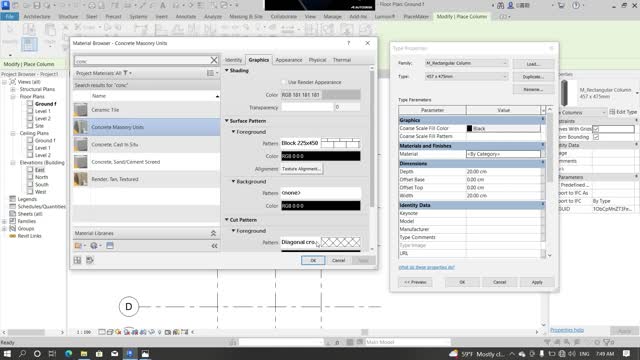Click the Concrete Masonry Units material thumbnail
640x360 pixels.
pyautogui.click(x=81, y=127)
